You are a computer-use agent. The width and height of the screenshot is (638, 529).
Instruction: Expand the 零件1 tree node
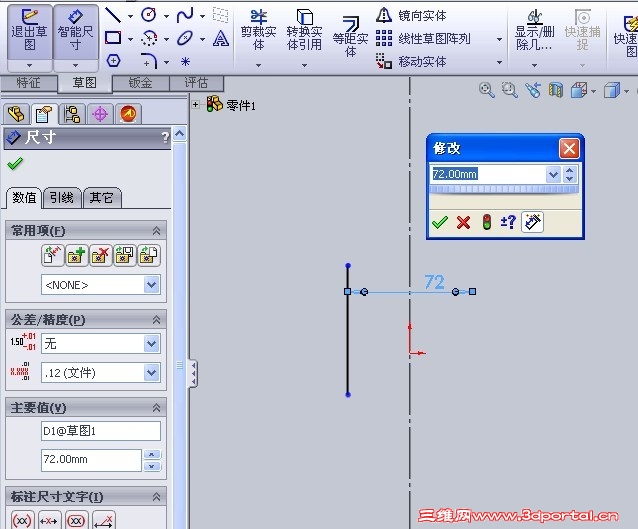point(196,105)
